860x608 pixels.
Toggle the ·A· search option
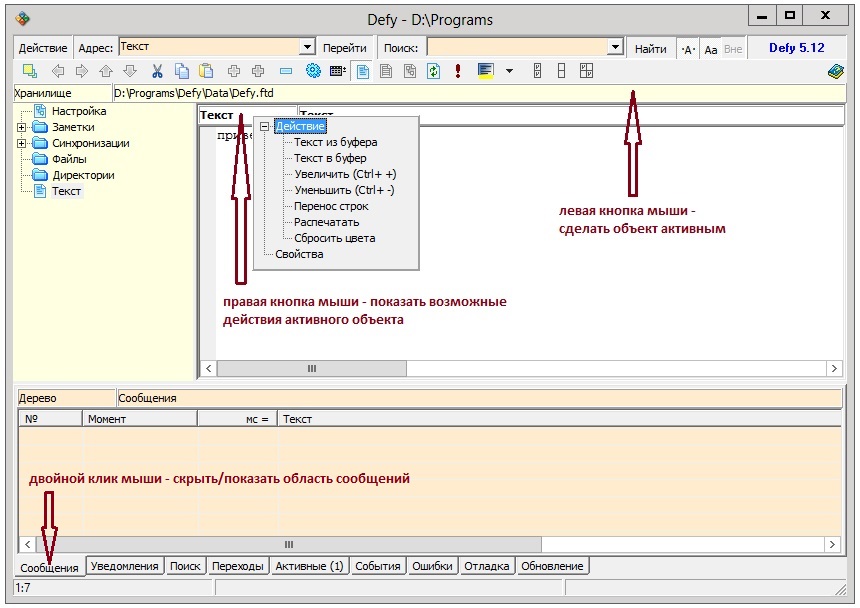coord(688,49)
